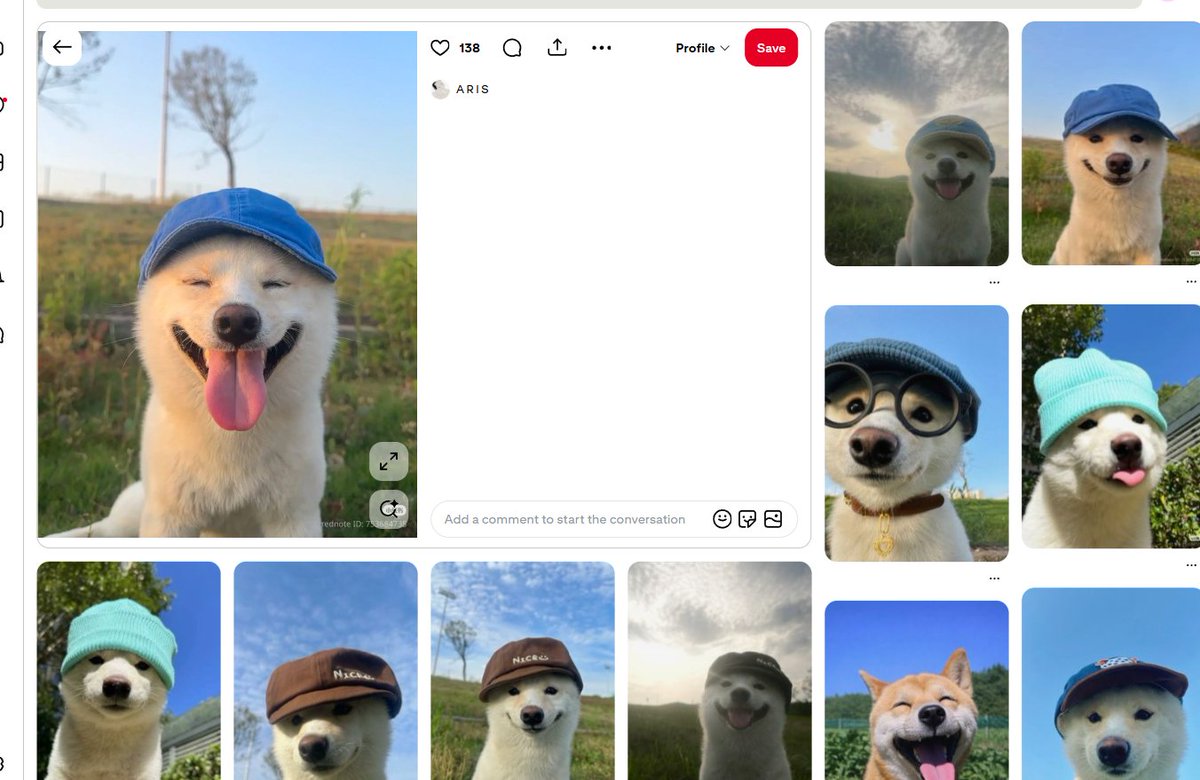Open the teal beanie dog pin in bottom row
Screen dimensions: 1200x780
pos(129,671)
